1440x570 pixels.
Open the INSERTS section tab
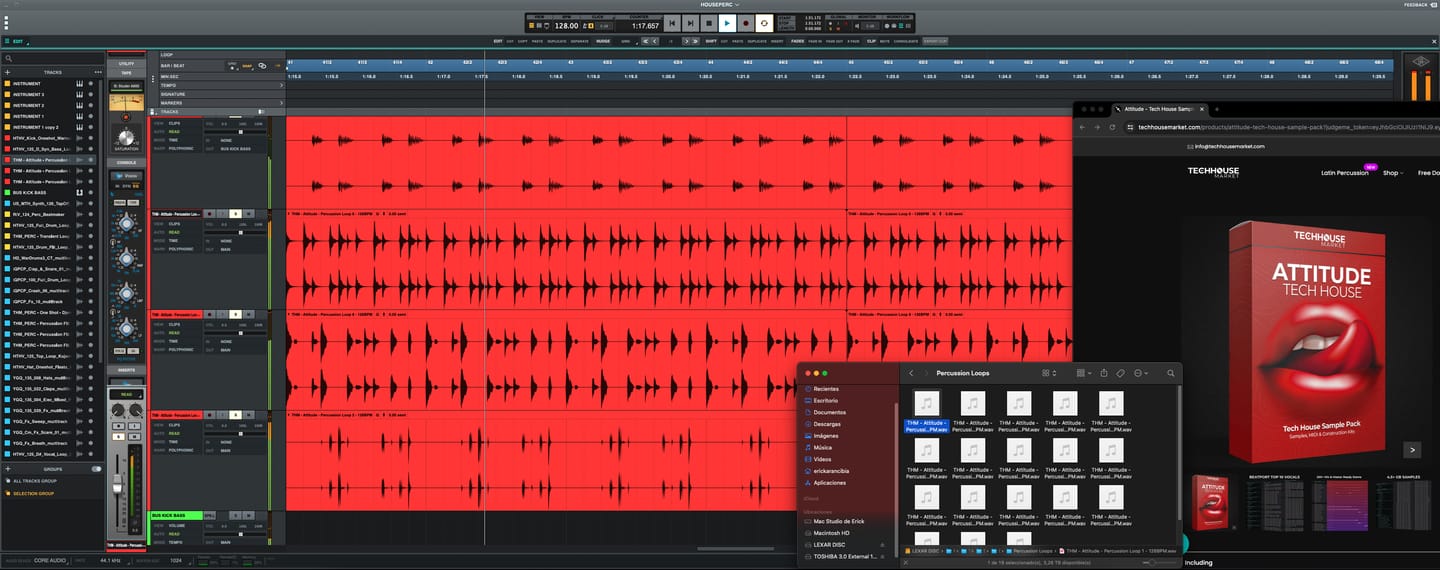click(x=126, y=369)
